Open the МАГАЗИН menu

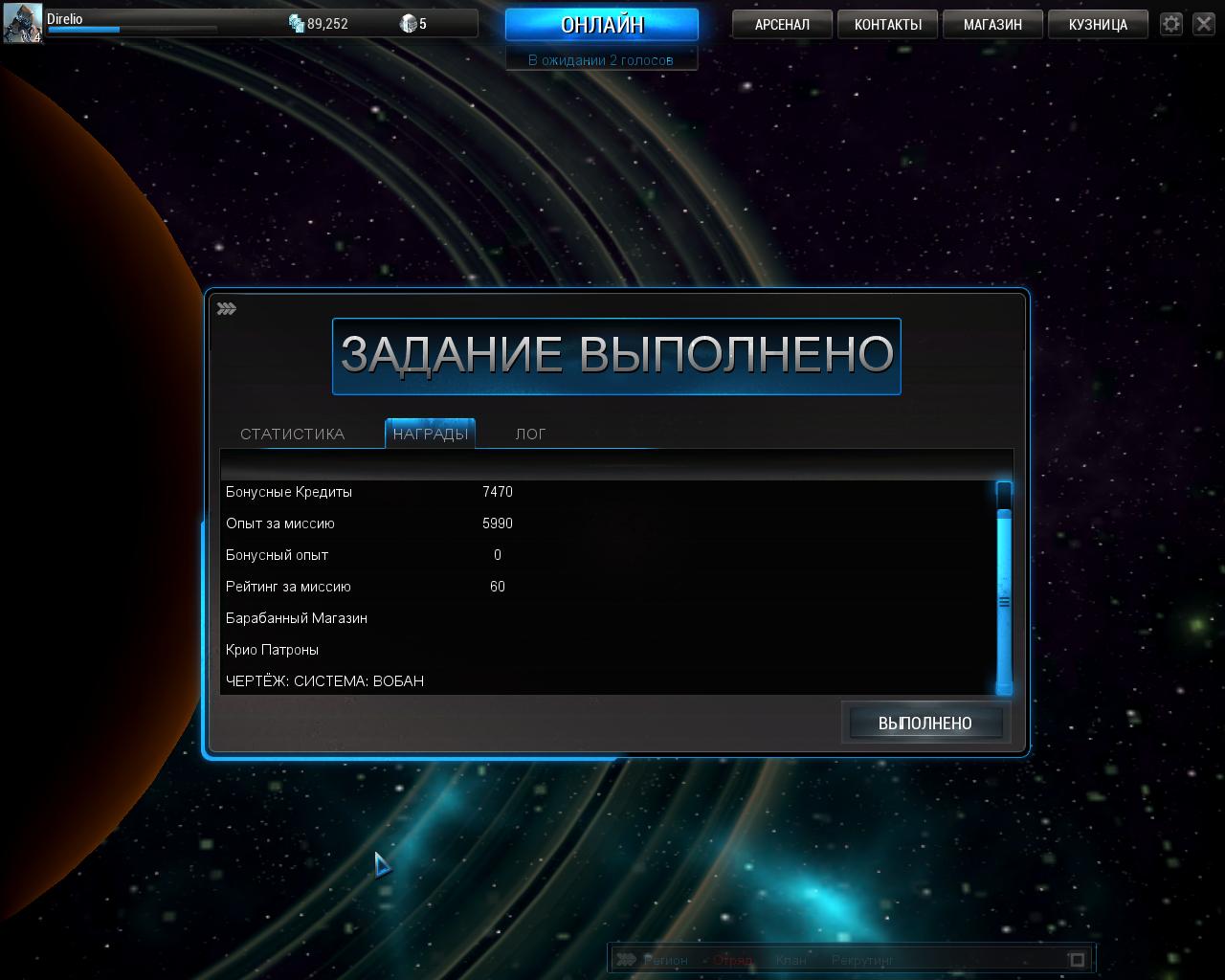tap(992, 25)
